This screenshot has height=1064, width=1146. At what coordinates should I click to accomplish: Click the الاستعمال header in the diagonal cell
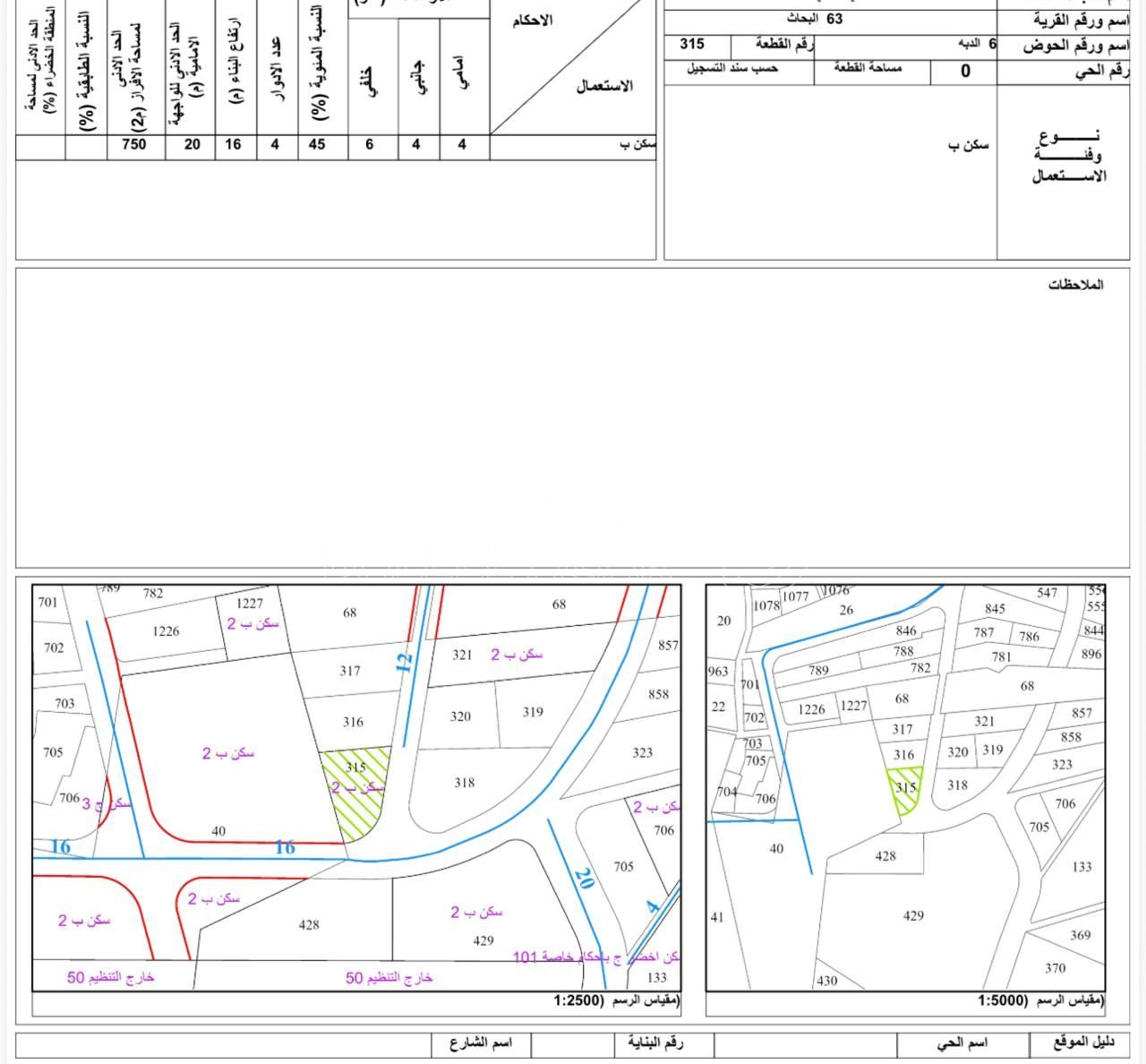[604, 86]
